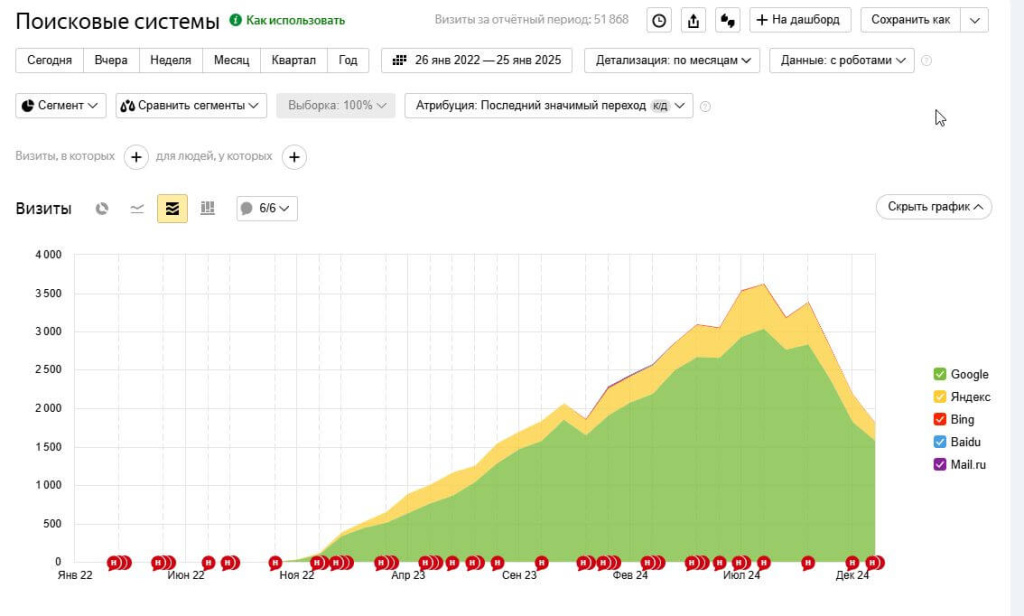Click help question icon next to Атрибуция dropdown
The image size is (1024, 616).
[x=705, y=106]
